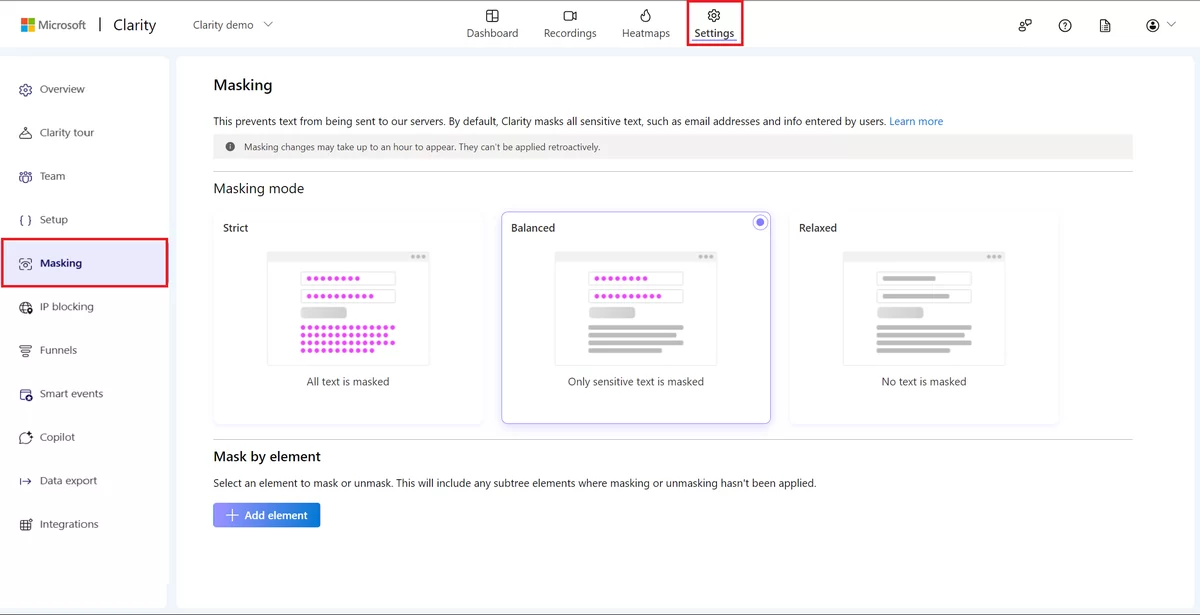Open the document notes icon in the header

tap(1105, 26)
